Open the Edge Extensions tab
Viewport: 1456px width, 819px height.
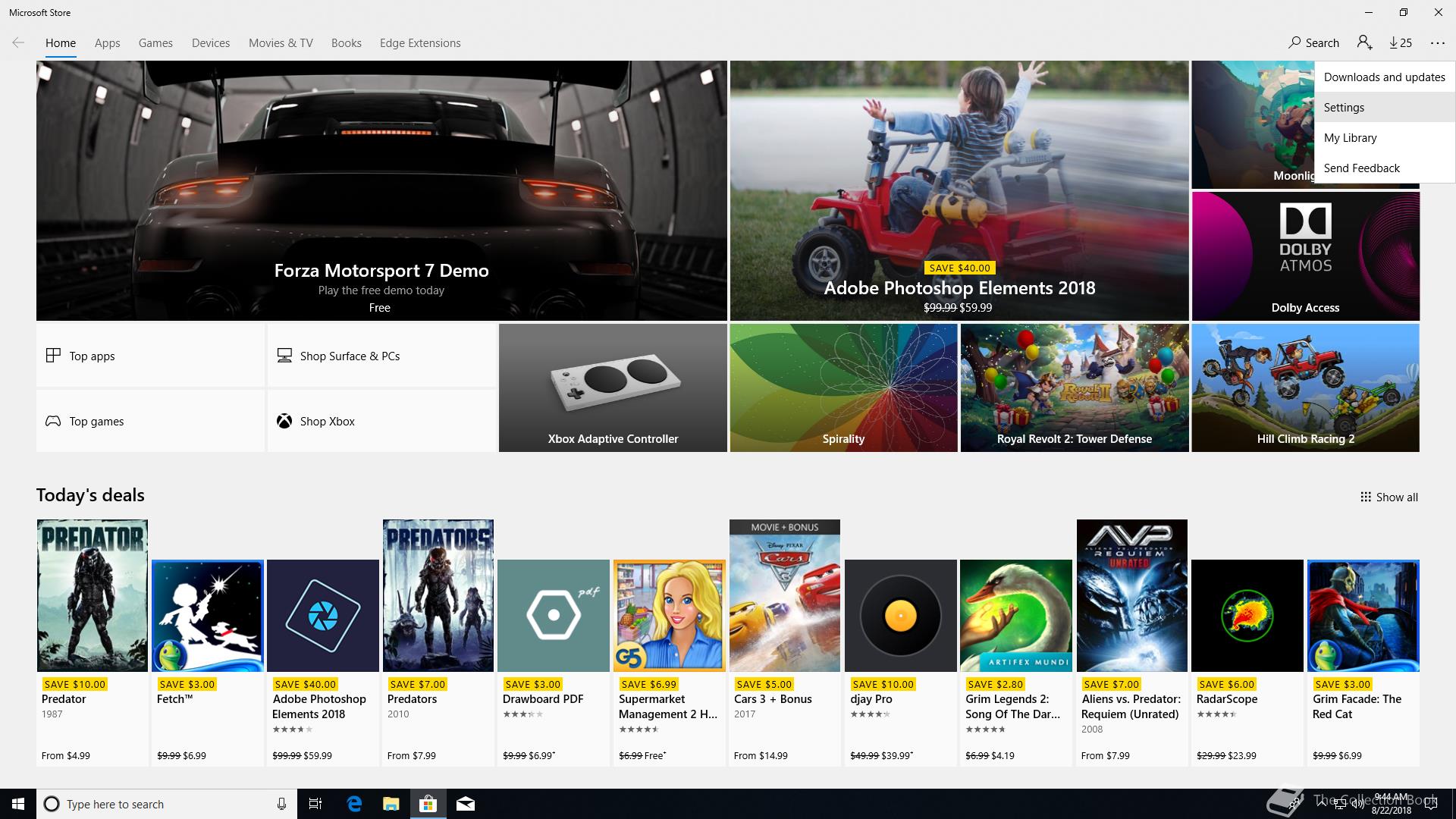point(420,43)
